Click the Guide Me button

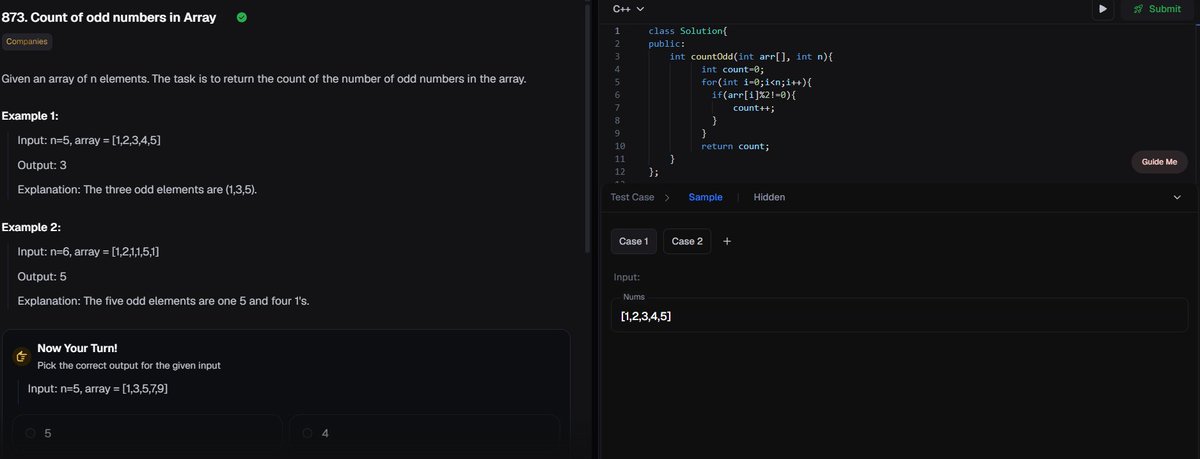coord(1159,162)
